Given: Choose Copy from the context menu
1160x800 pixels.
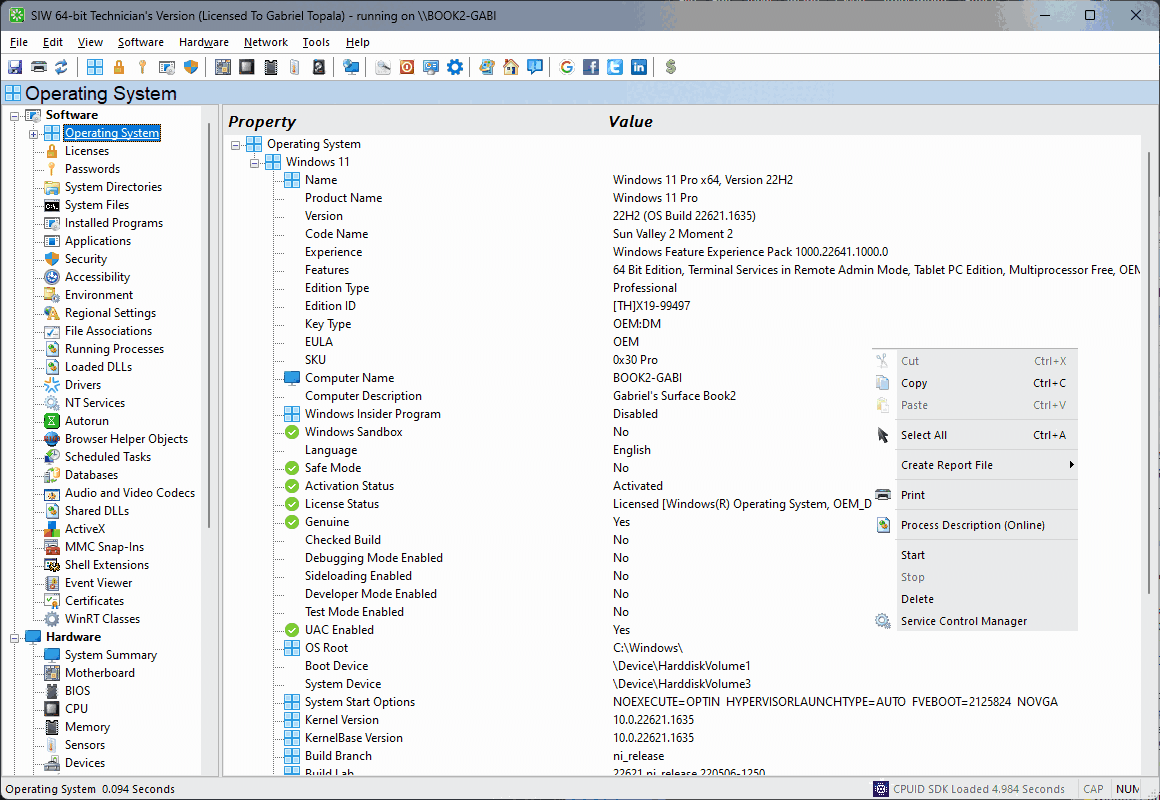Looking at the screenshot, I should click(x=913, y=383).
